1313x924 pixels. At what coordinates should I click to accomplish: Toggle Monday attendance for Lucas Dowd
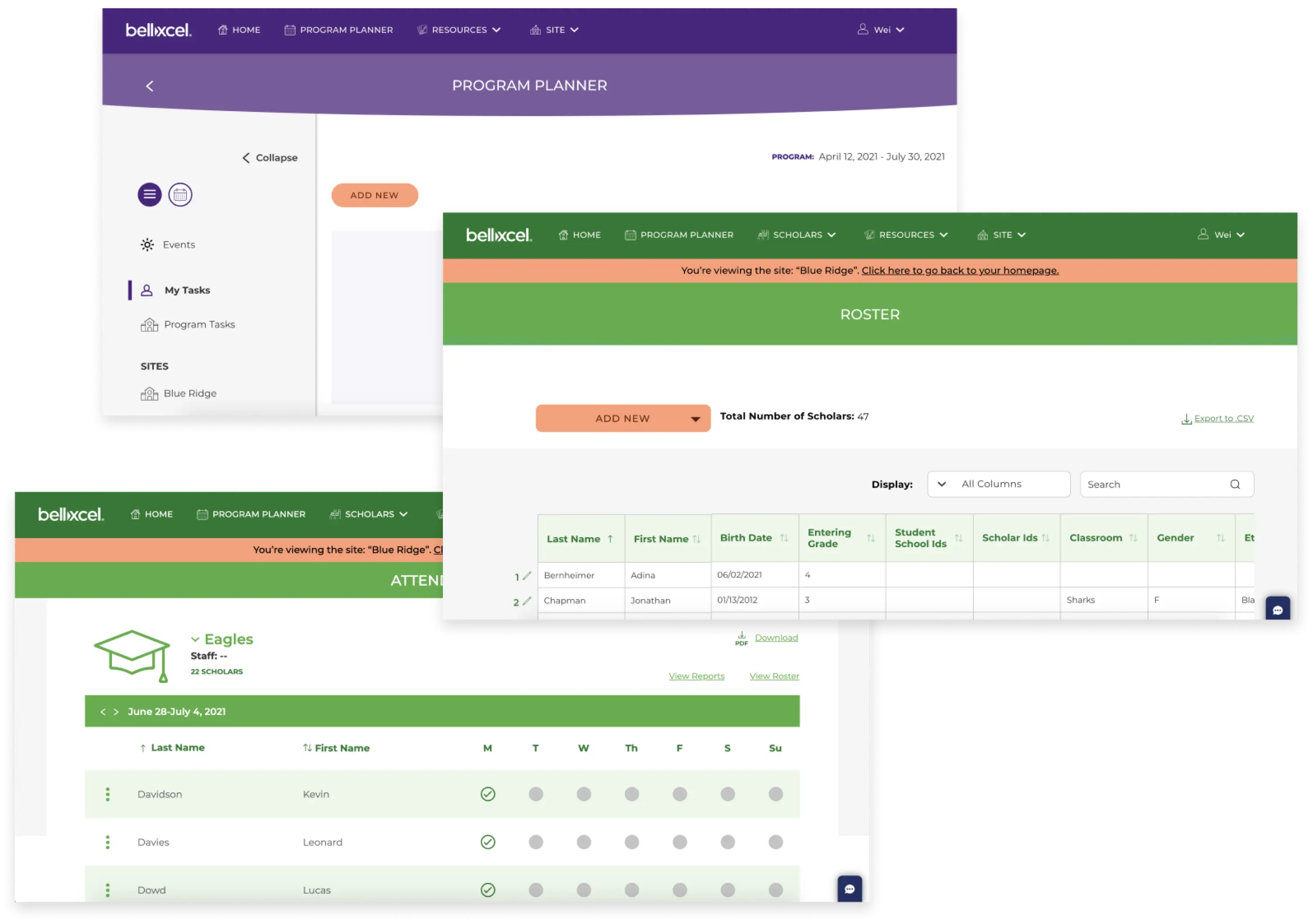(x=488, y=890)
